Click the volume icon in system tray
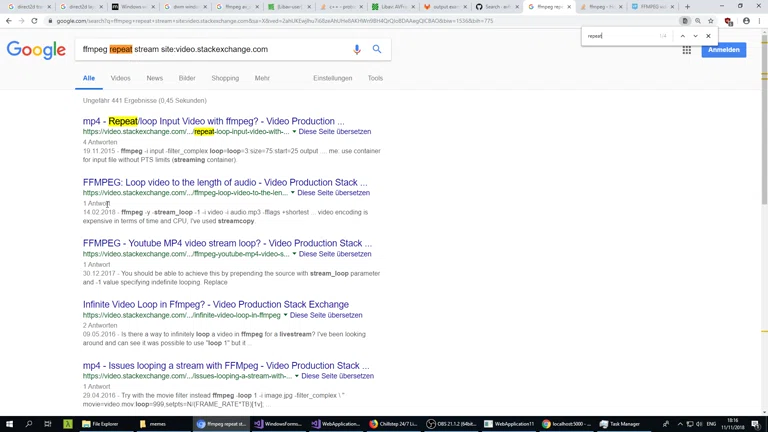The image size is (768, 432). click(699, 424)
